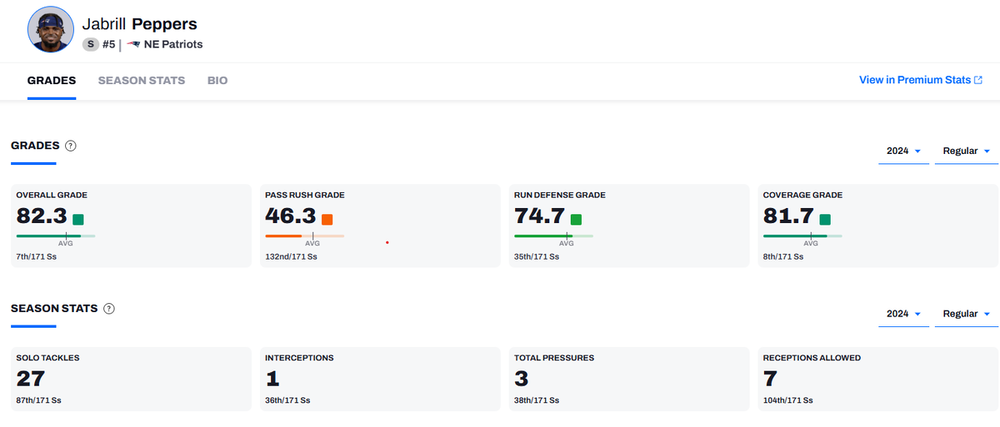This screenshot has width=1000, height=427.
Task: Switch to the Bio tab
Action: 217,80
